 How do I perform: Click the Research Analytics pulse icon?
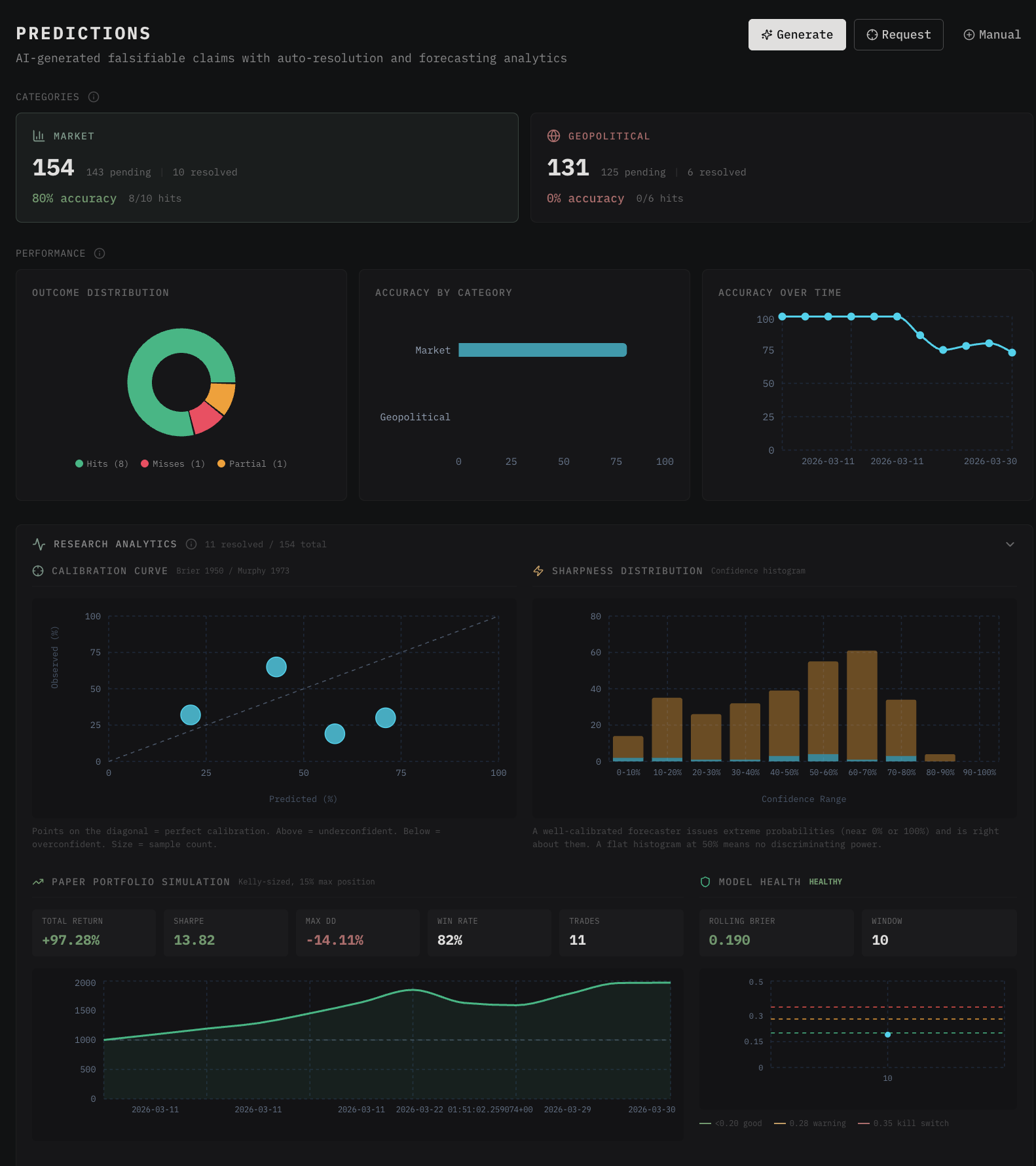click(39, 544)
